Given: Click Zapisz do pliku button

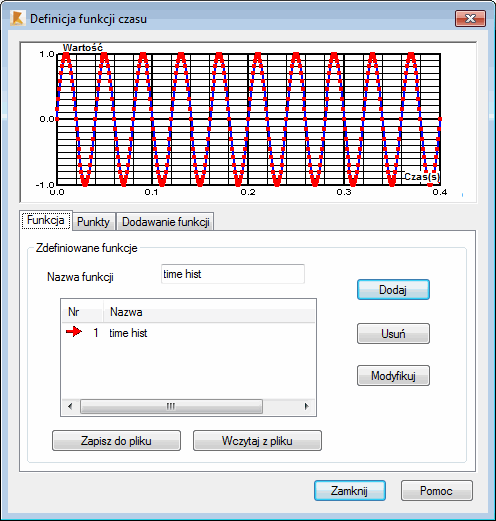Looking at the screenshot, I should pyautogui.click(x=116, y=441).
